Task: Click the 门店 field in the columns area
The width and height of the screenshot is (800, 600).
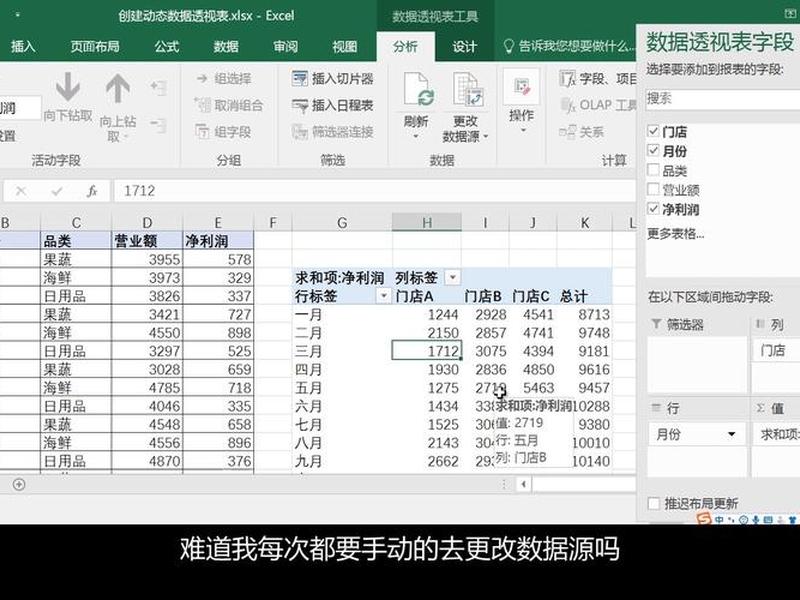Action: (x=776, y=351)
